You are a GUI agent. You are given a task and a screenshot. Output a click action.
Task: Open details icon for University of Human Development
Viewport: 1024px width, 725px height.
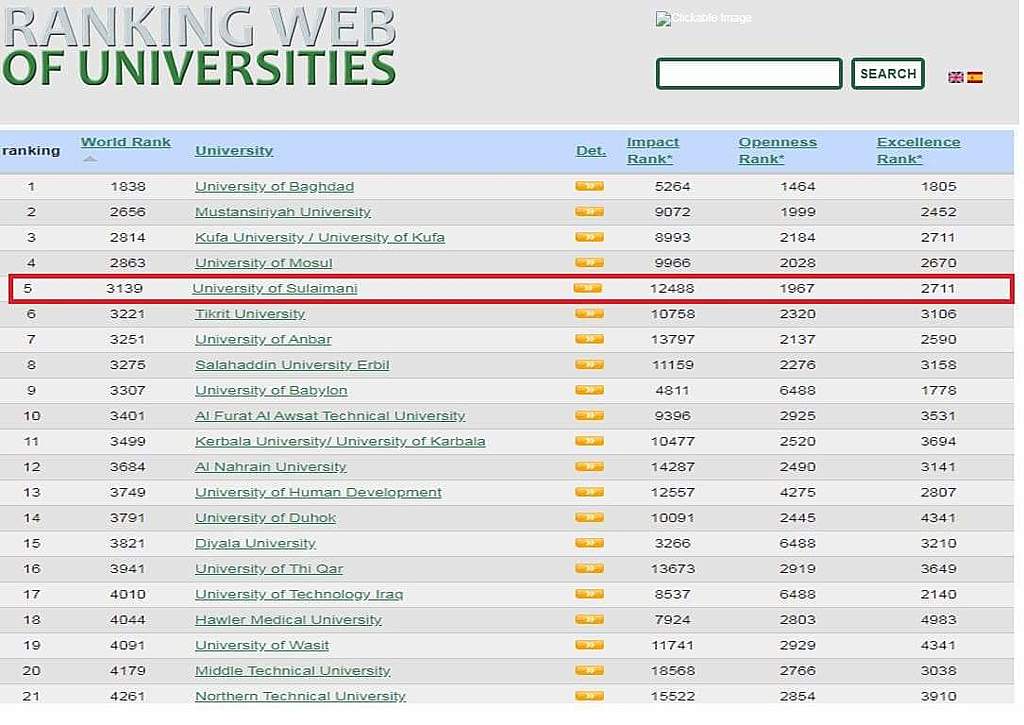(x=589, y=492)
